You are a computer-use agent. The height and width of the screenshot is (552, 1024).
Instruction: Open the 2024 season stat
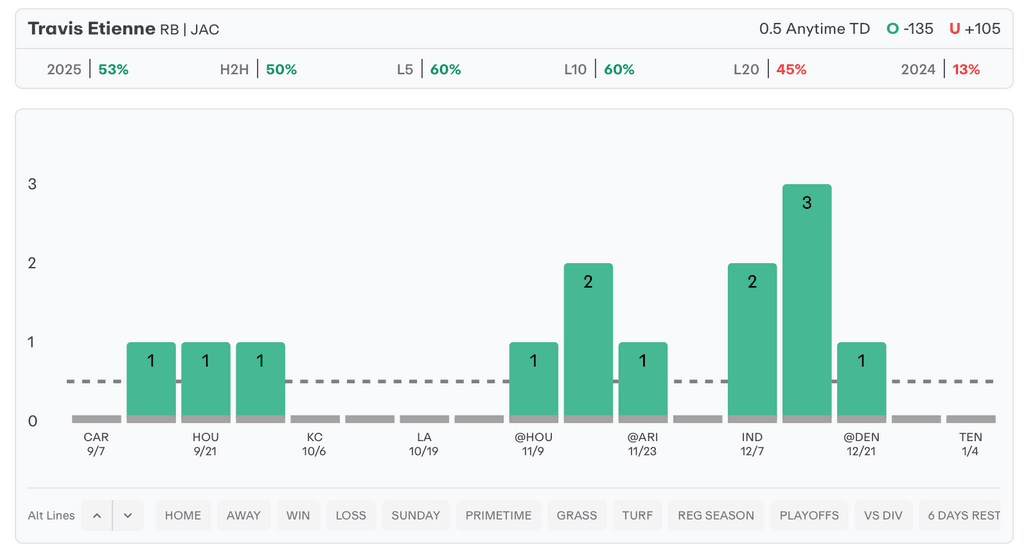coord(940,69)
